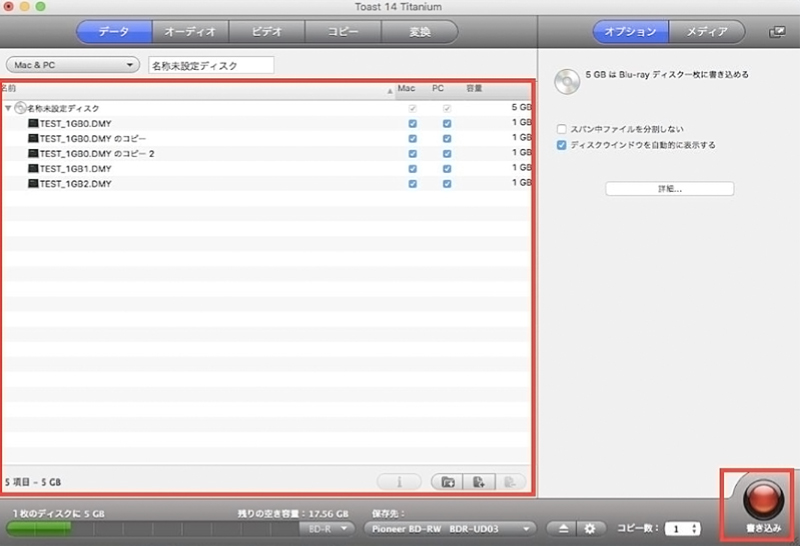
Task: Select the TEST_1GB0.DMY のコピー 2 row
Action: (266, 154)
